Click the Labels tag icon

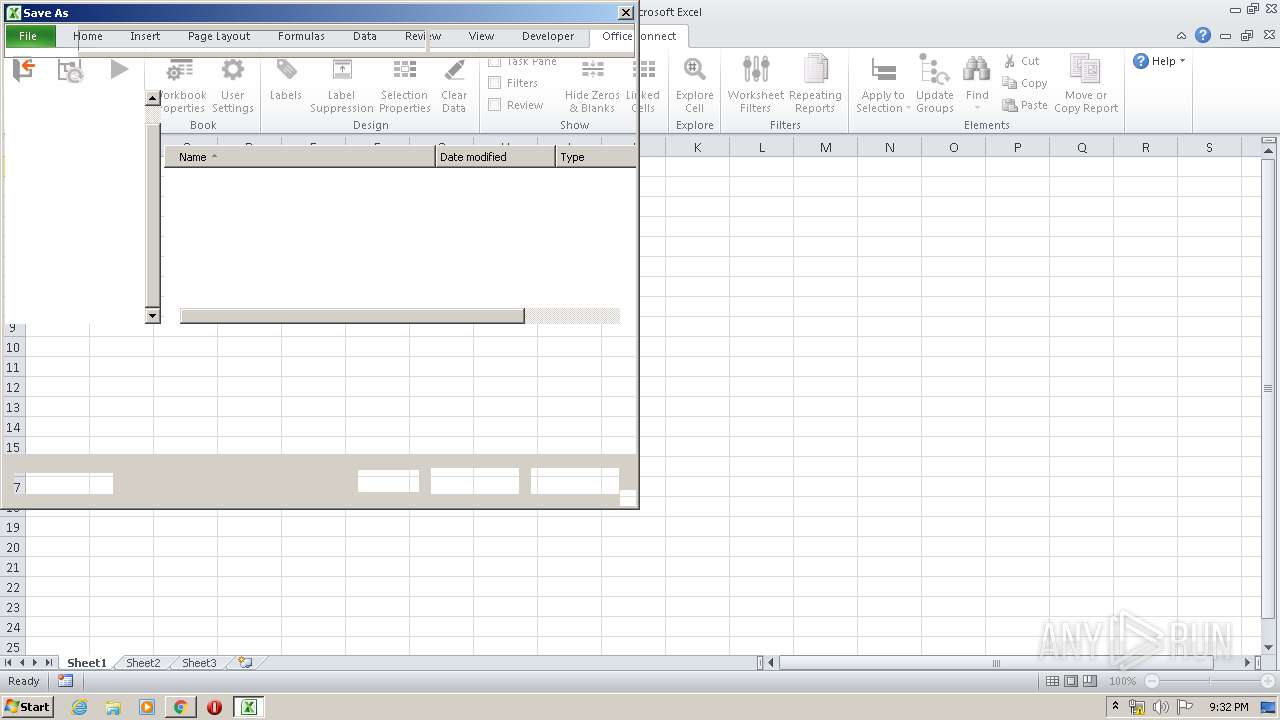click(x=286, y=71)
